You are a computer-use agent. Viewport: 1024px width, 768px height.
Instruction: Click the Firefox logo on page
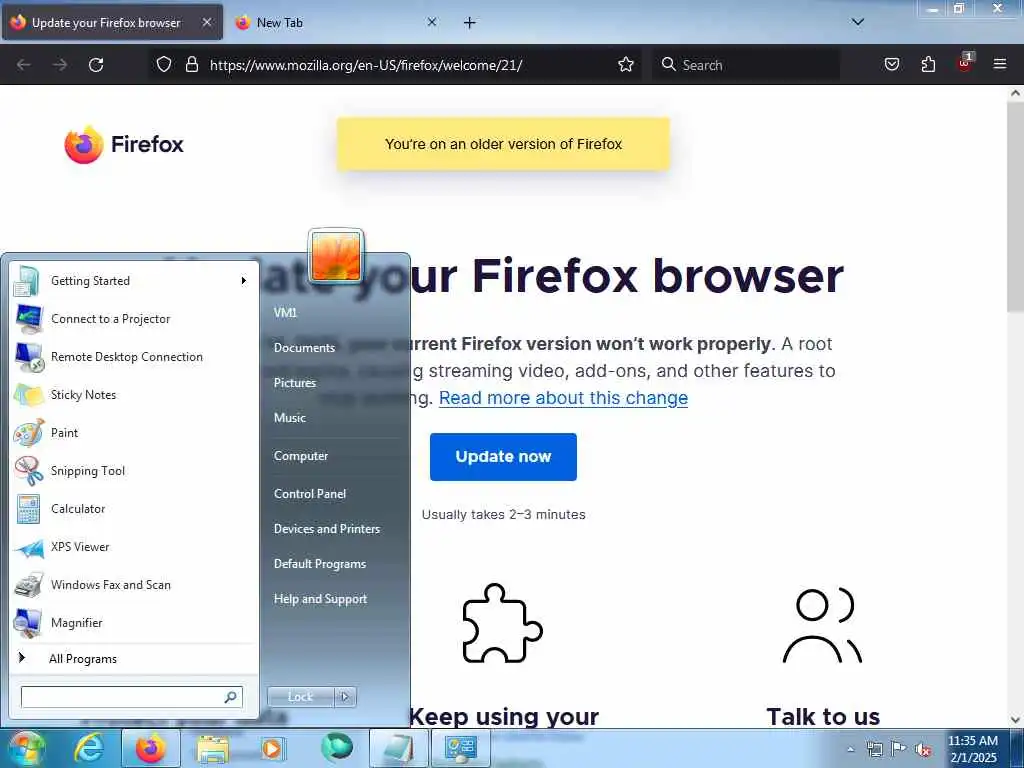[x=123, y=144]
